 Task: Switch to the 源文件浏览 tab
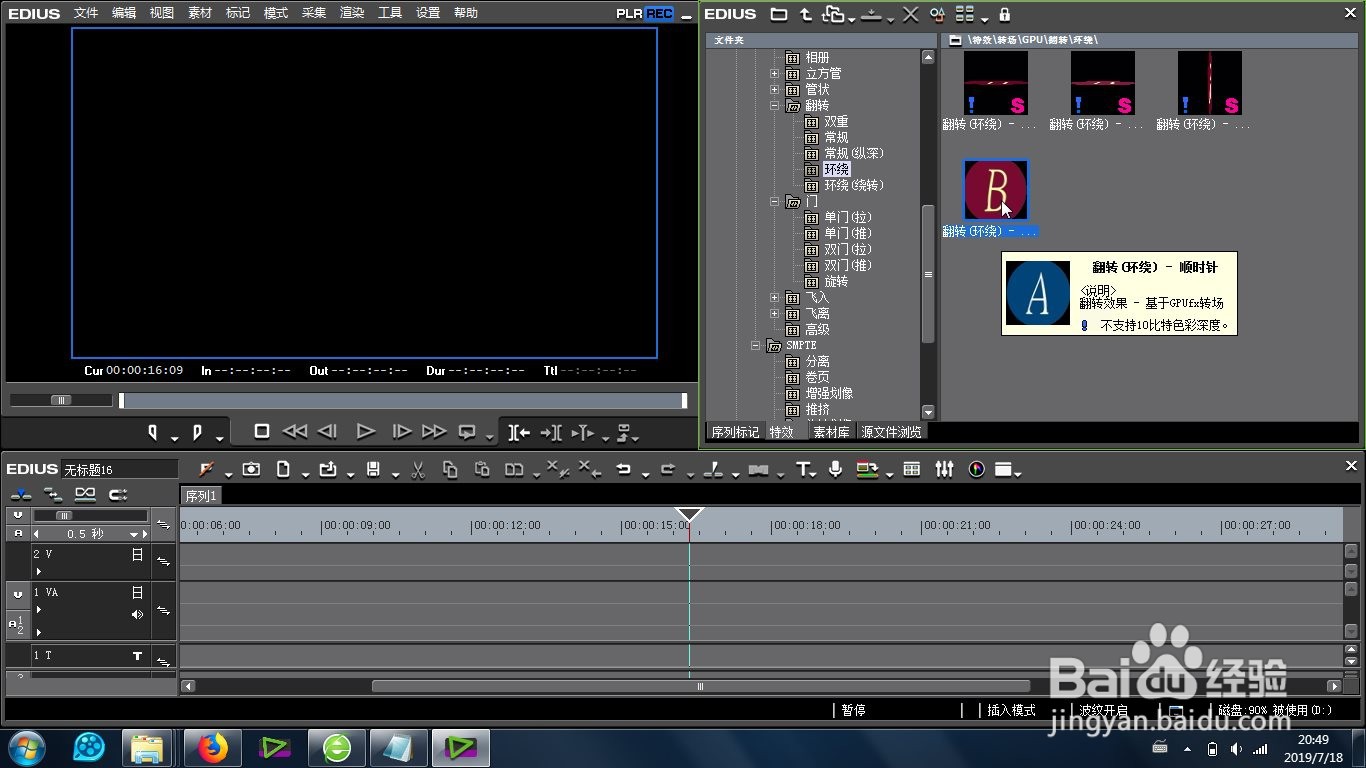coord(892,432)
